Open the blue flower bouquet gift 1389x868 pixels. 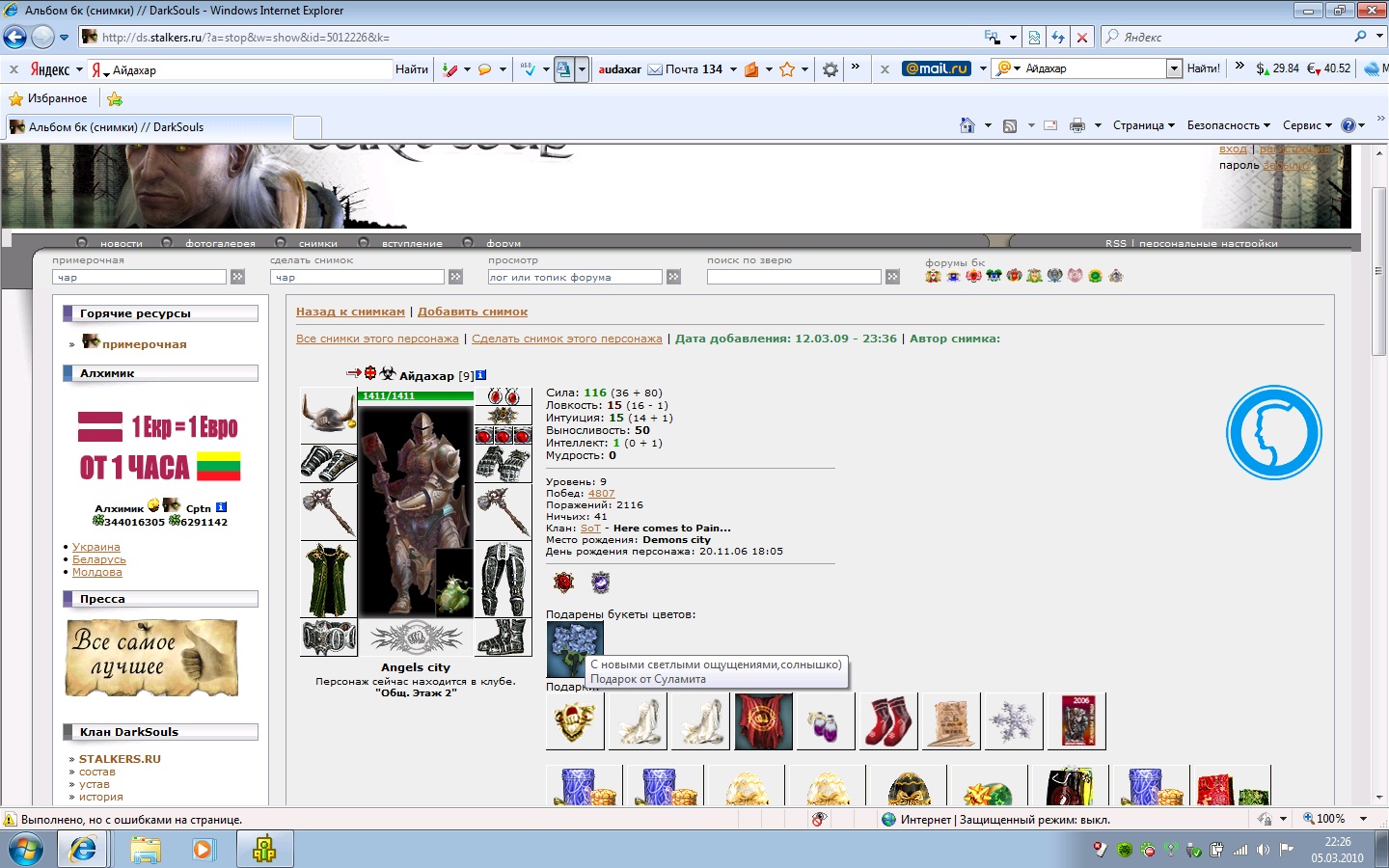[x=574, y=649]
